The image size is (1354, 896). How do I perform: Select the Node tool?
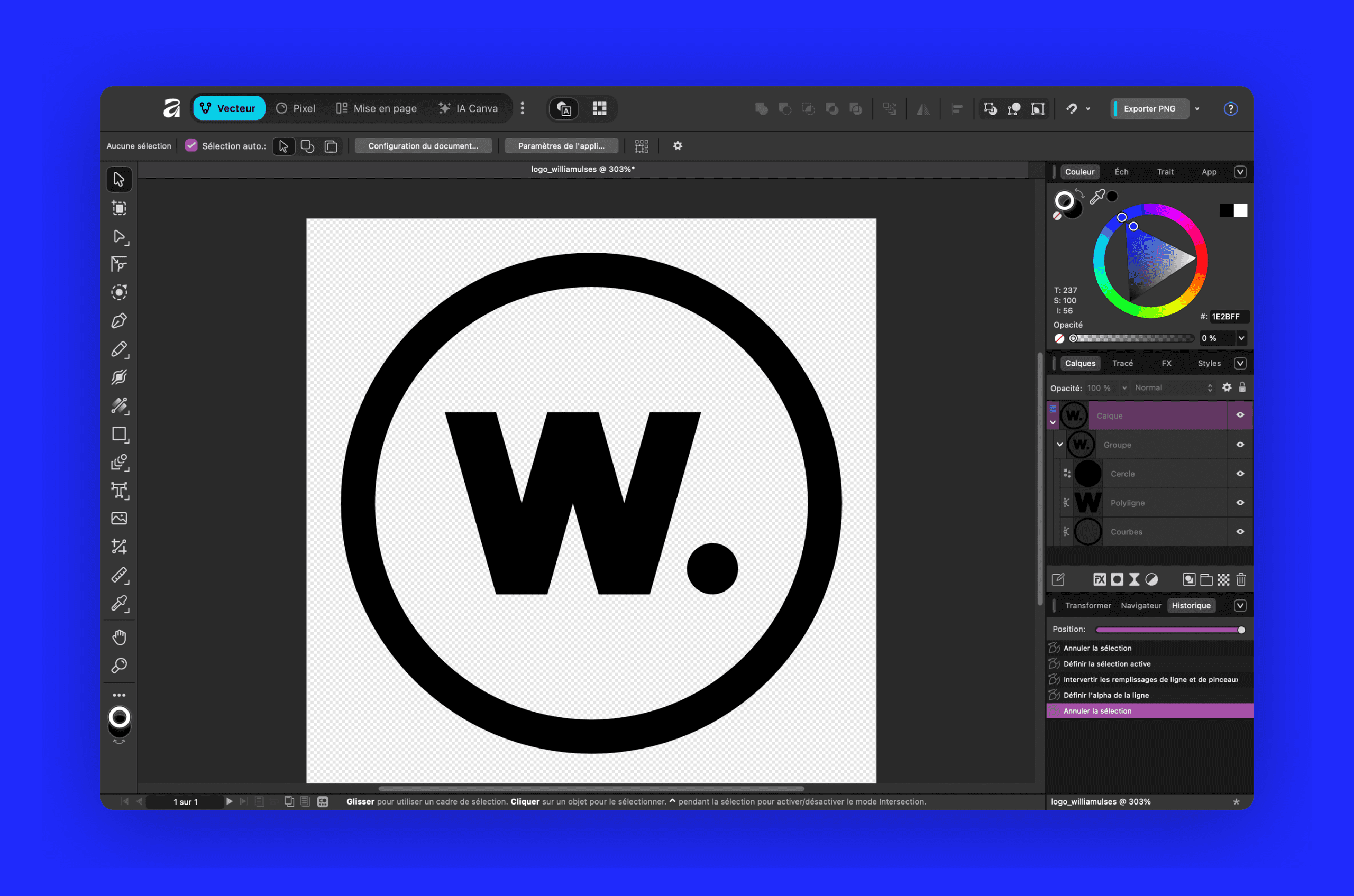tap(119, 237)
